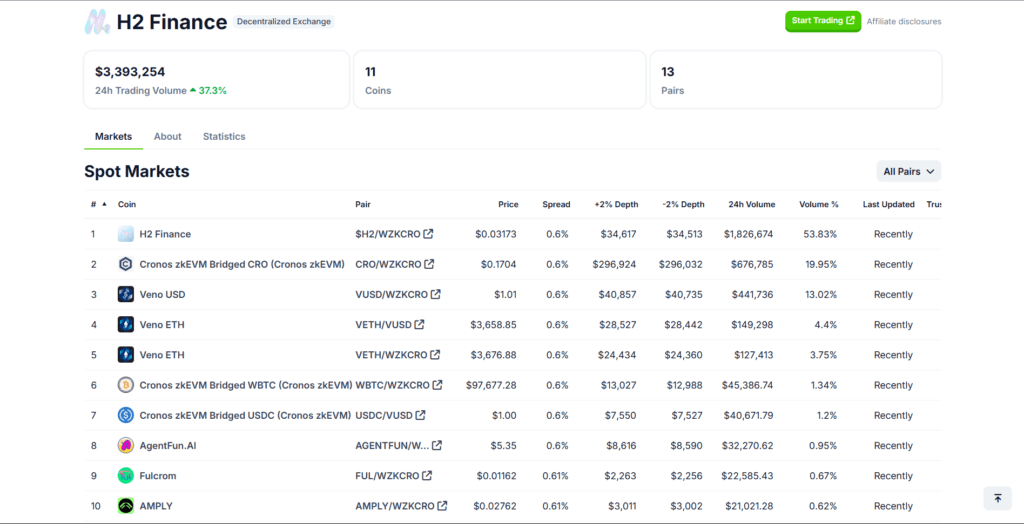
Task: Open external link icon for CRO/WZKCRO pair
Action: click(429, 264)
